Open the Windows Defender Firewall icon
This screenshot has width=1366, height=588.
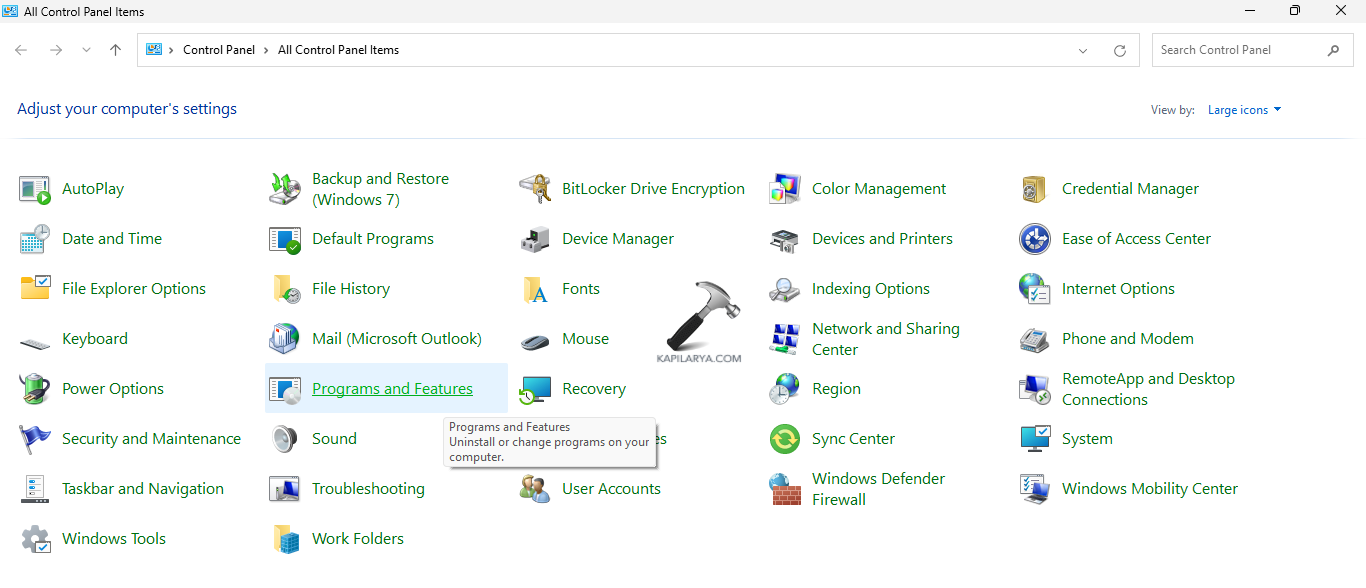(x=785, y=489)
